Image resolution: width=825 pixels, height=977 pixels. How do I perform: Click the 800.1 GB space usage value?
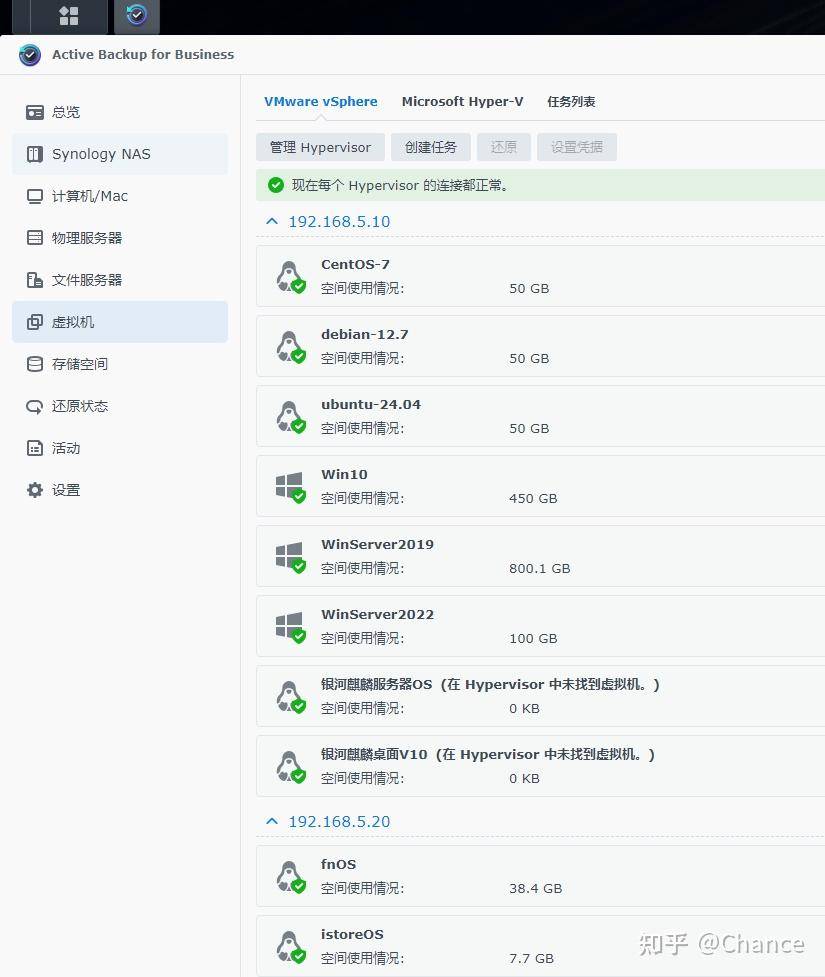click(x=540, y=568)
